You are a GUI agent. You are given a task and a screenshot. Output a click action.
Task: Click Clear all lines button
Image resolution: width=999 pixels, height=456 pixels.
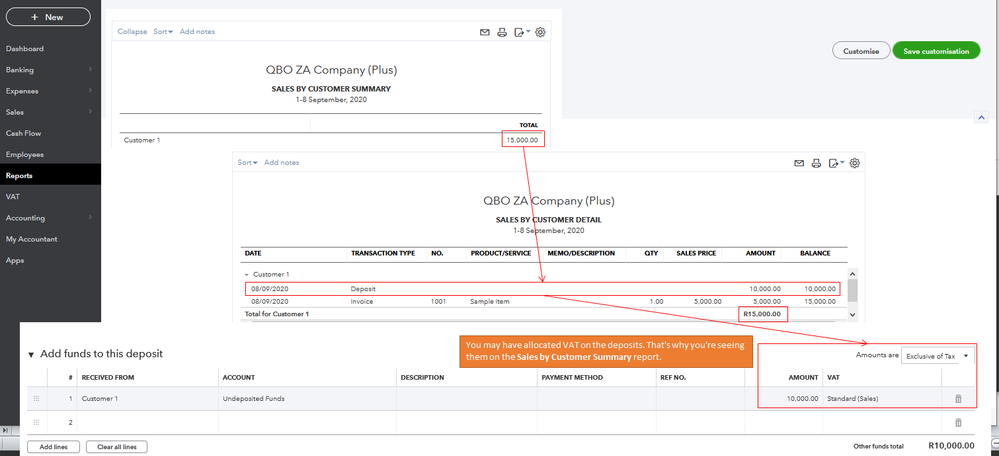(117, 447)
